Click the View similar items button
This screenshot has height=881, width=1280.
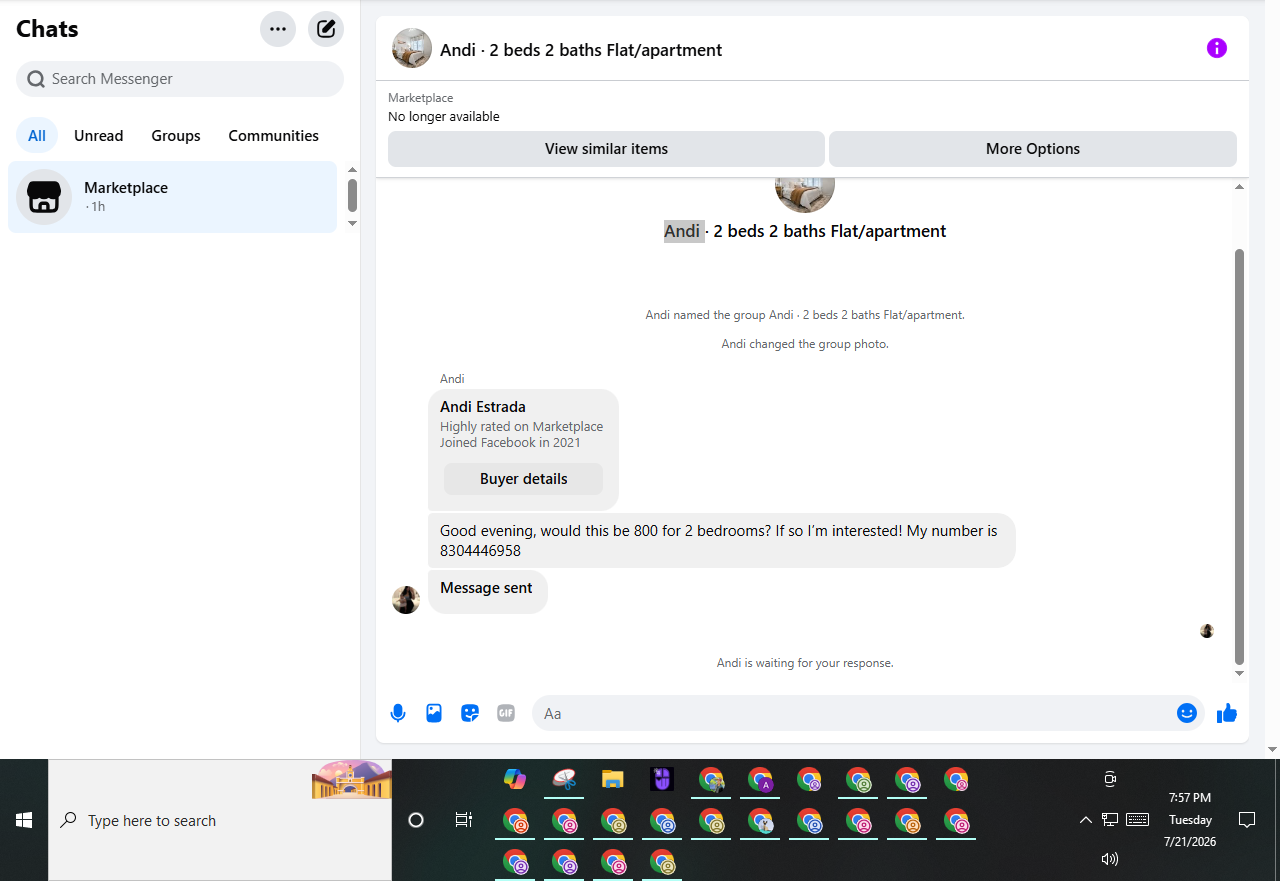point(606,149)
